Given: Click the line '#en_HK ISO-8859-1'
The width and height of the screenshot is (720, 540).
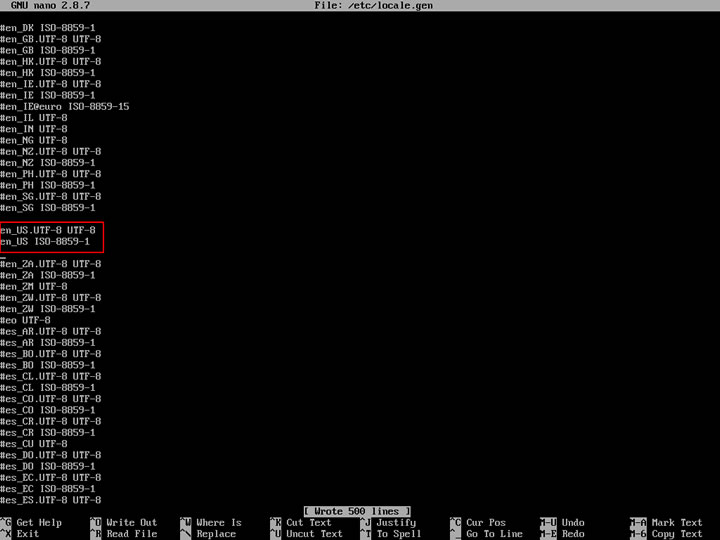Looking at the screenshot, I should pyautogui.click(x=48, y=73).
